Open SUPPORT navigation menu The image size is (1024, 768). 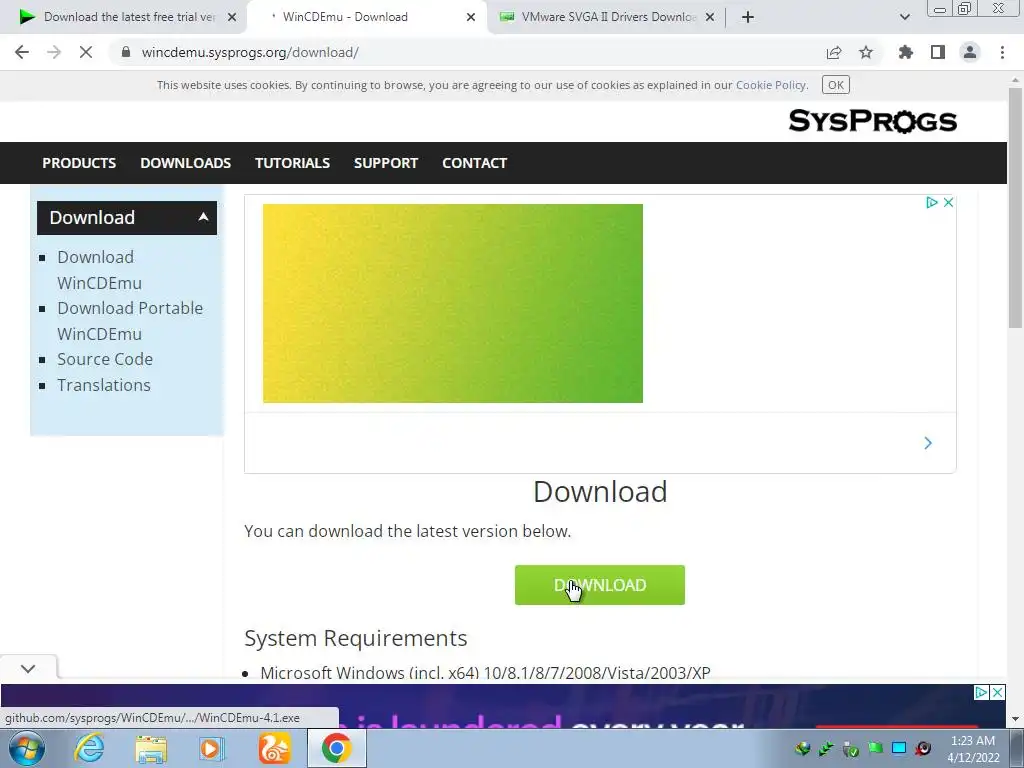point(385,163)
